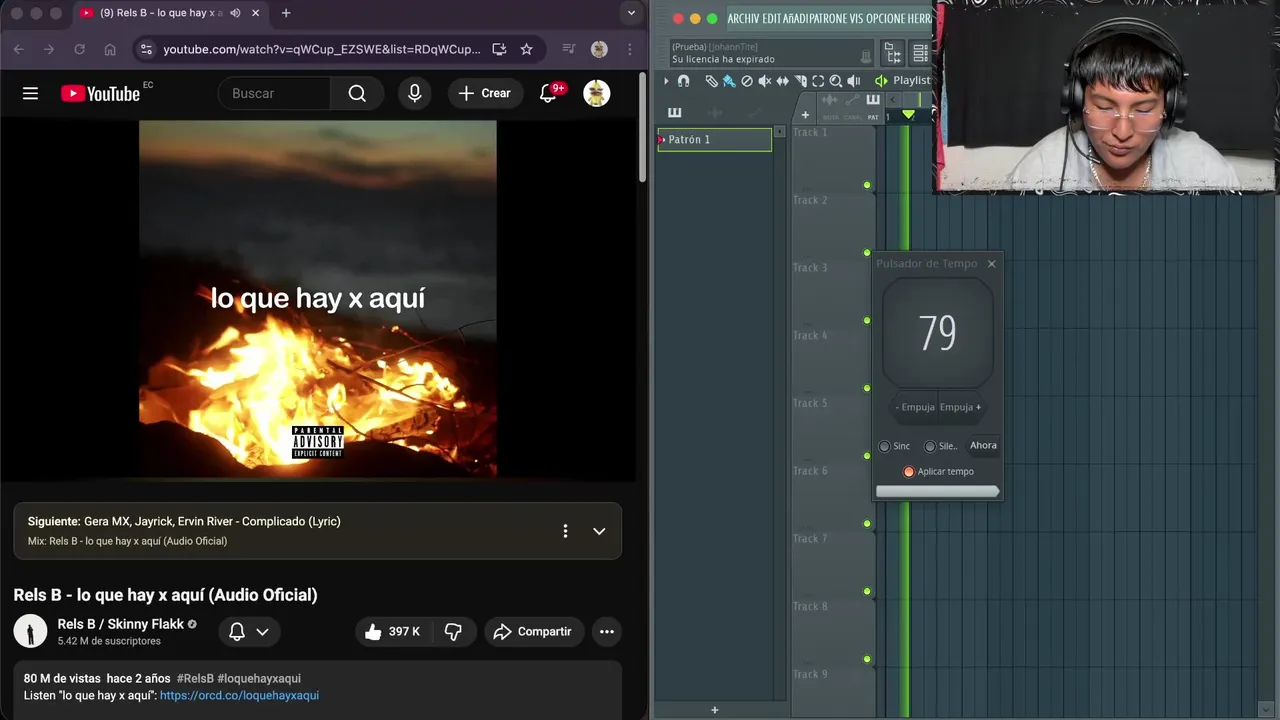Click the Empuja + nudge button
Image resolution: width=1280 pixels, height=720 pixels.
click(960, 407)
